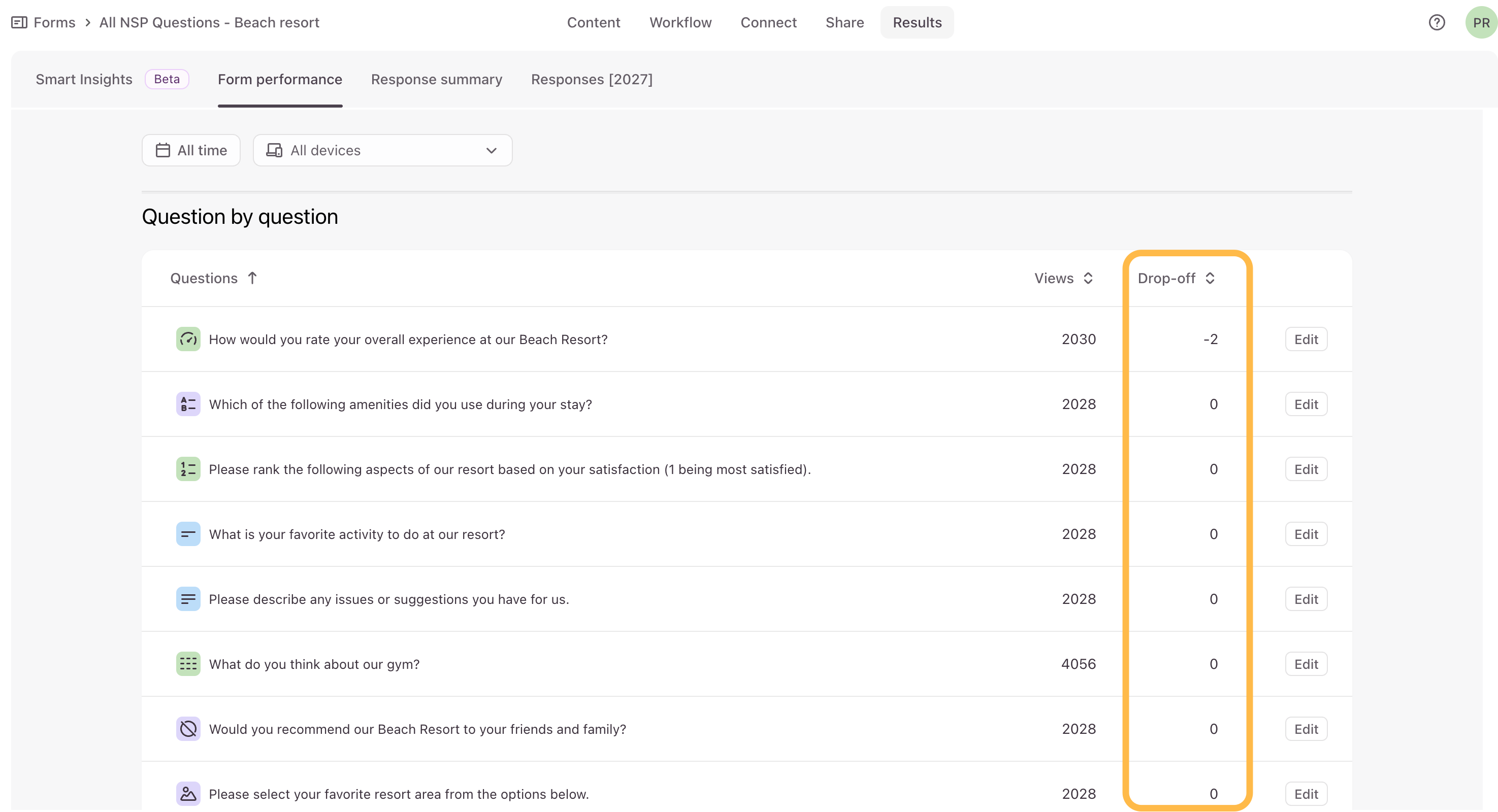Click the rating icon beside overall experience question
This screenshot has width=1498, height=812.
click(188, 340)
